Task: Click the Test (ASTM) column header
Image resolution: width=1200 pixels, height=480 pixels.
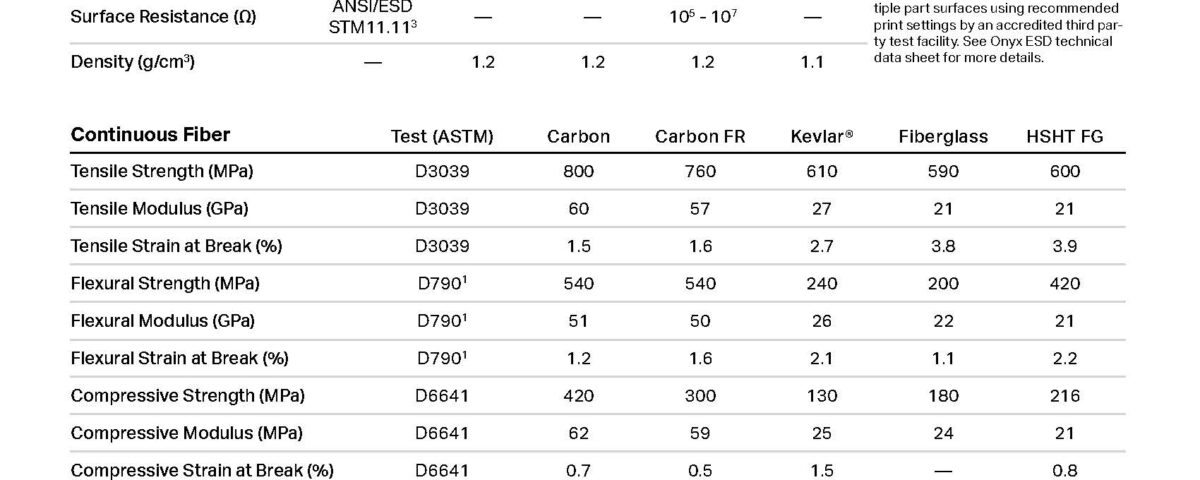Action: point(442,137)
